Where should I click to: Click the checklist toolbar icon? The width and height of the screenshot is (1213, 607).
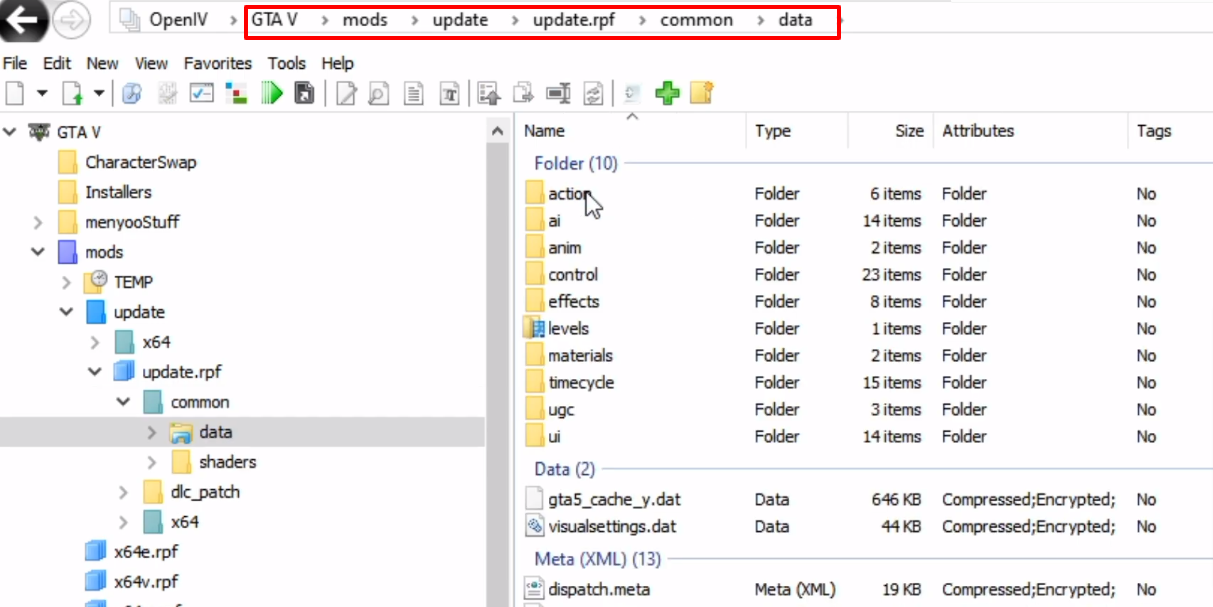202,93
